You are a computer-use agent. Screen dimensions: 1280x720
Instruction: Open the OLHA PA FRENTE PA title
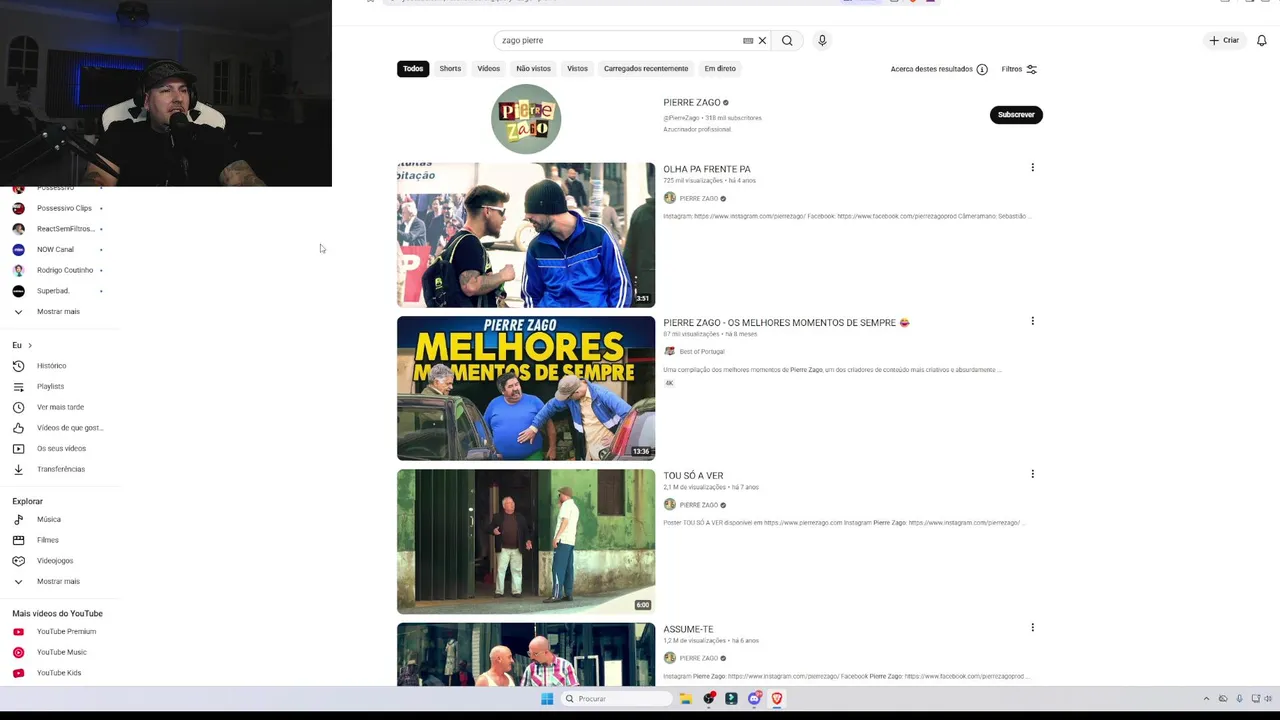point(707,169)
